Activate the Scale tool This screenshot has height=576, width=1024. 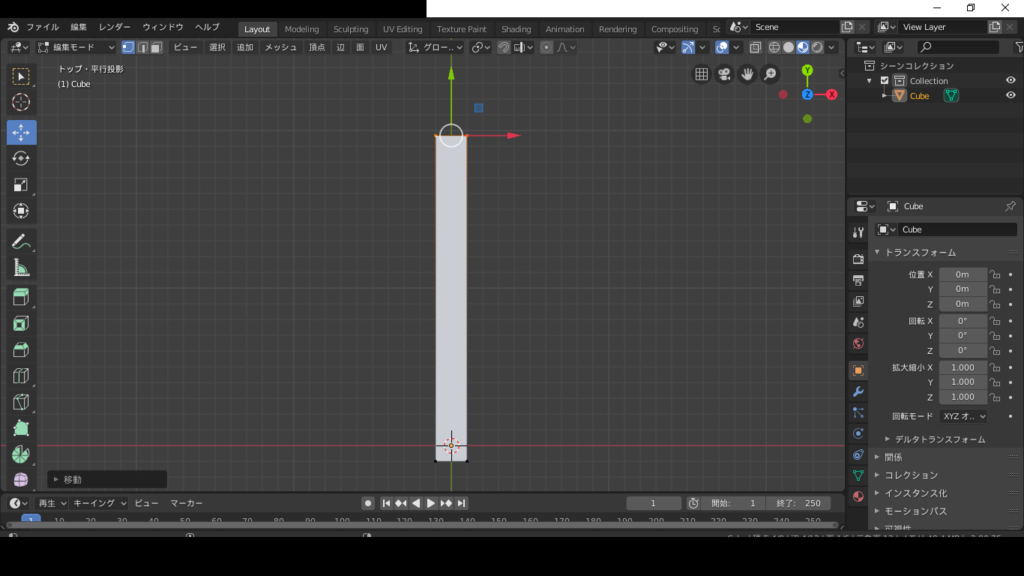tap(21, 185)
